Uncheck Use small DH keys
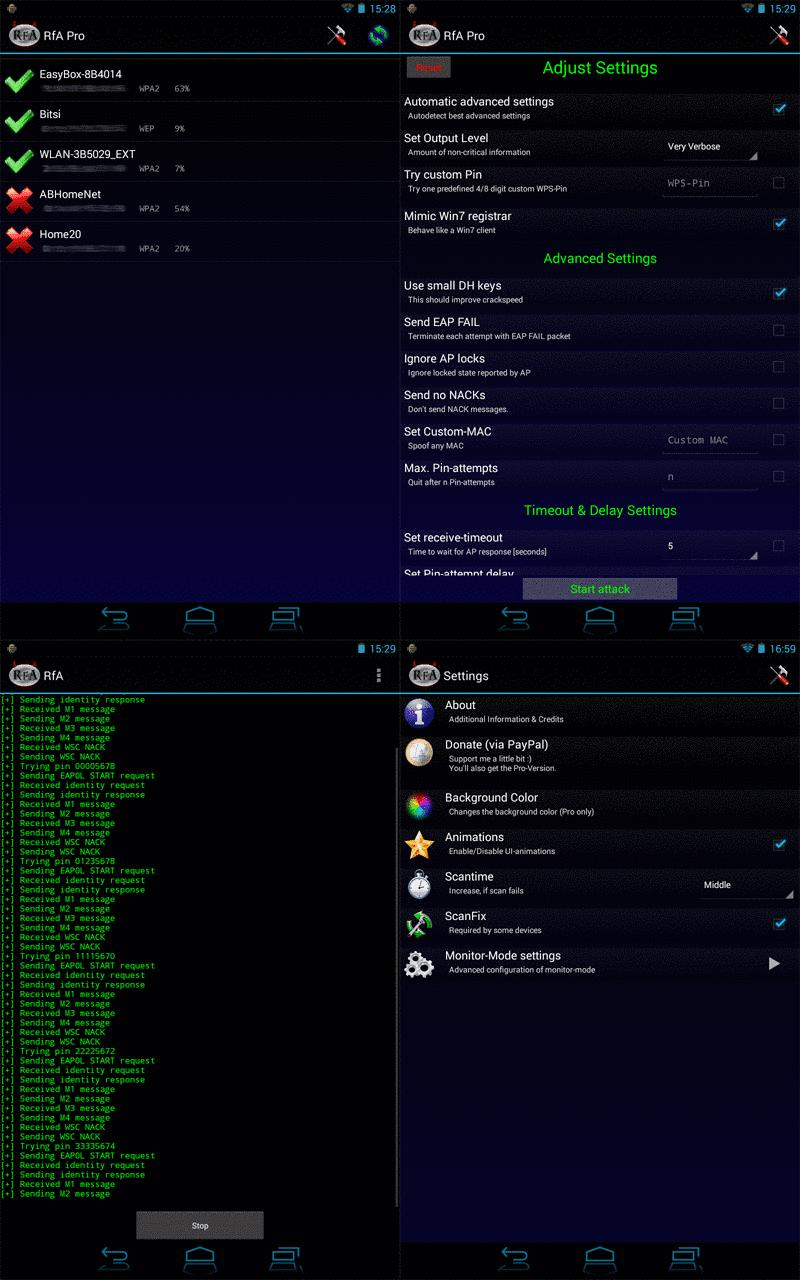The height and width of the screenshot is (1280, 800). tap(779, 293)
